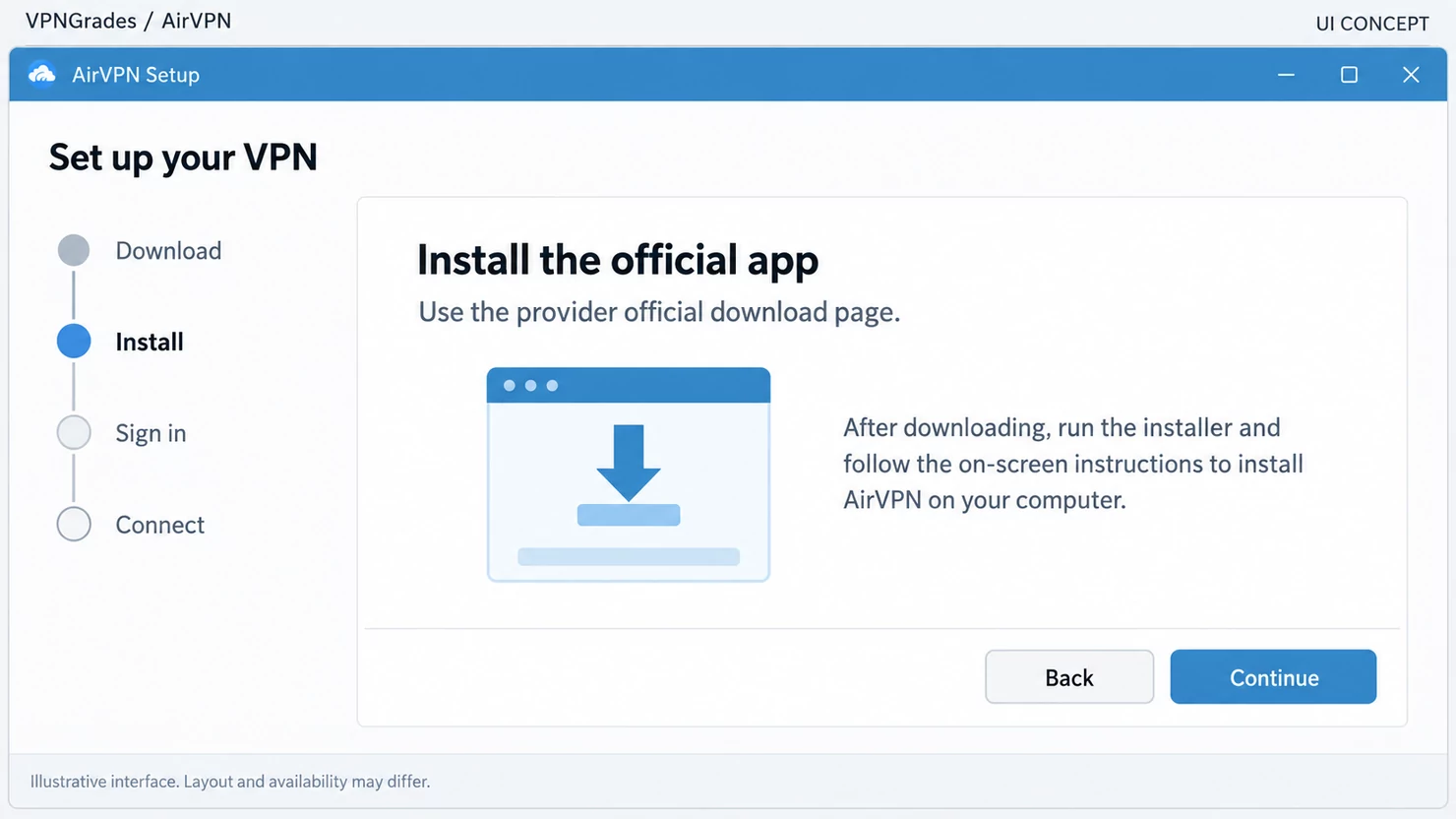
Task: Select the Install step circle
Action: (74, 341)
